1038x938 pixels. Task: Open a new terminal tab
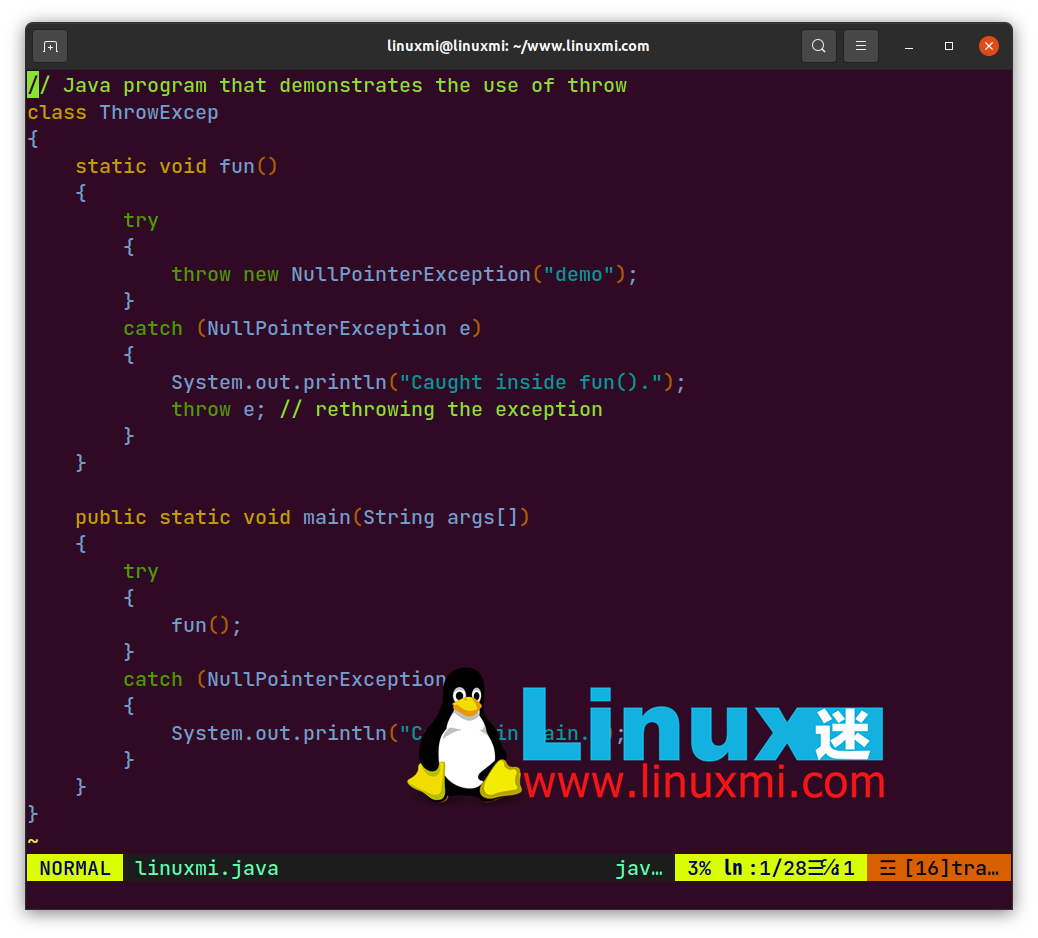tap(50, 46)
